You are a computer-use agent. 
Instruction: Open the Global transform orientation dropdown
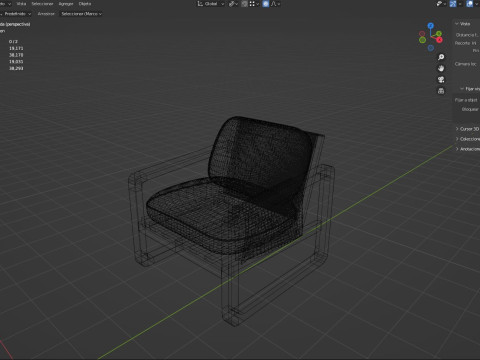[210, 4]
